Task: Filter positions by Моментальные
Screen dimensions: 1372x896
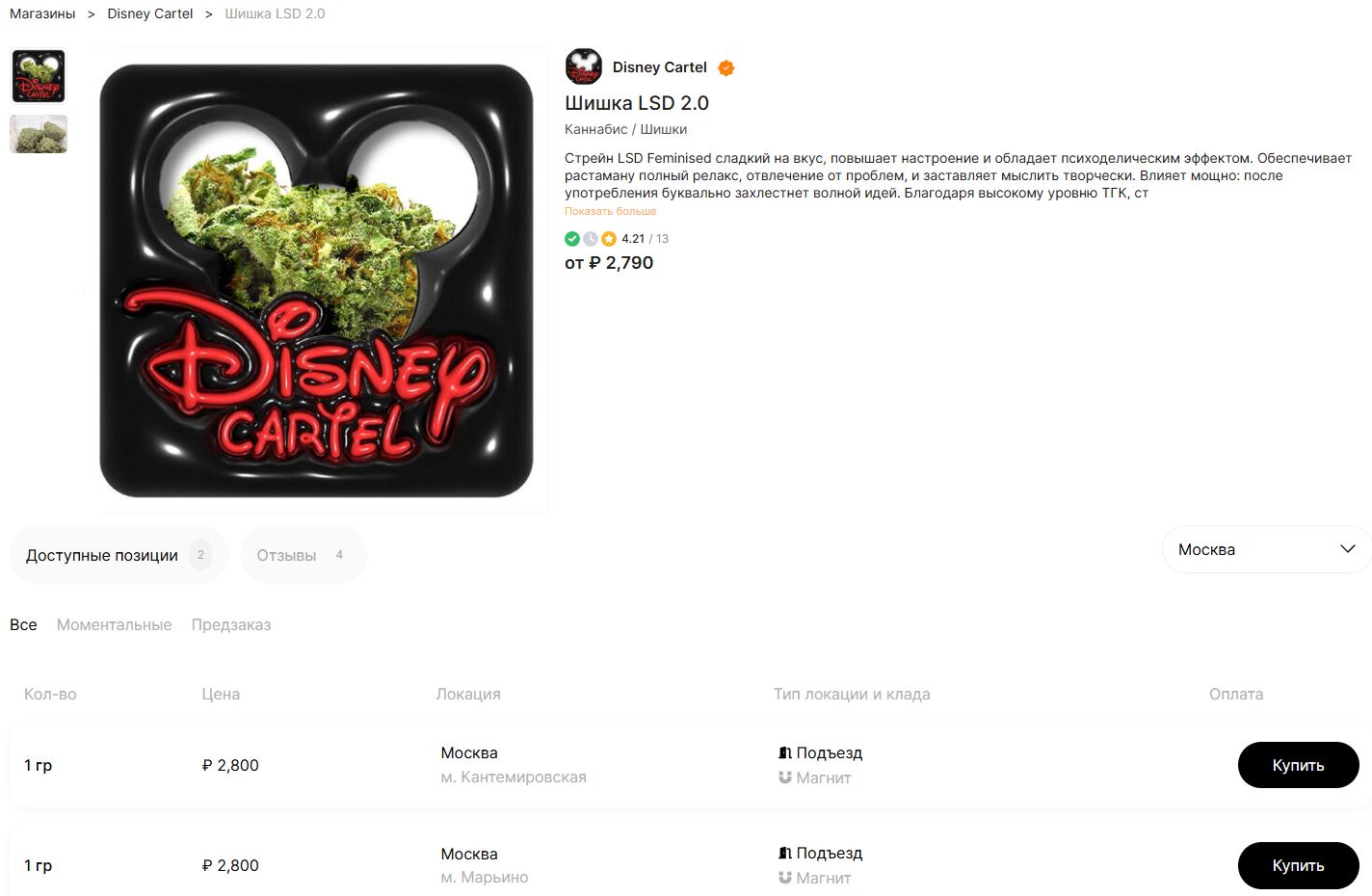Action: [115, 624]
